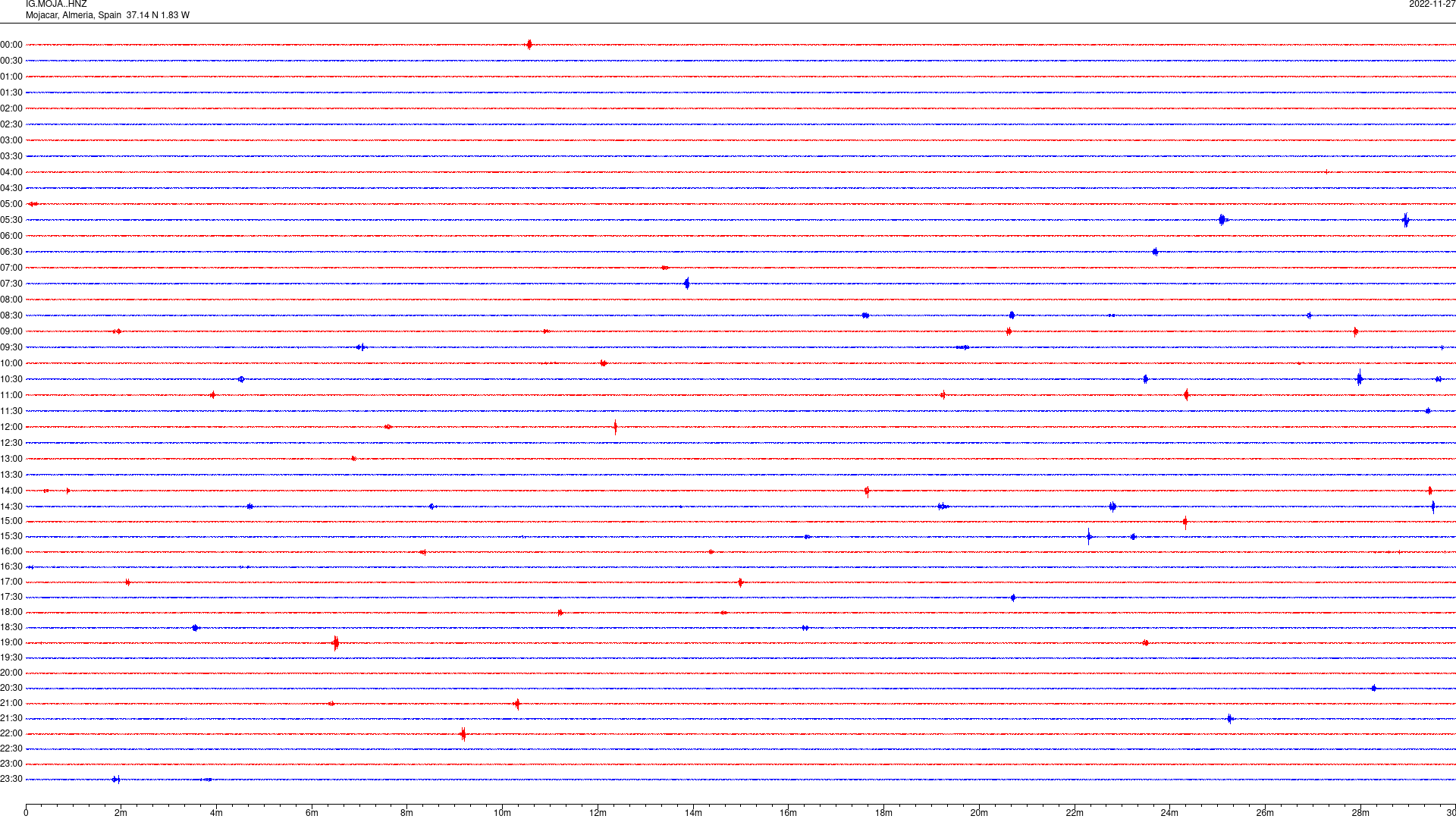Select the 15:00 row time label
The width and height of the screenshot is (1456, 819).
tap(11, 521)
